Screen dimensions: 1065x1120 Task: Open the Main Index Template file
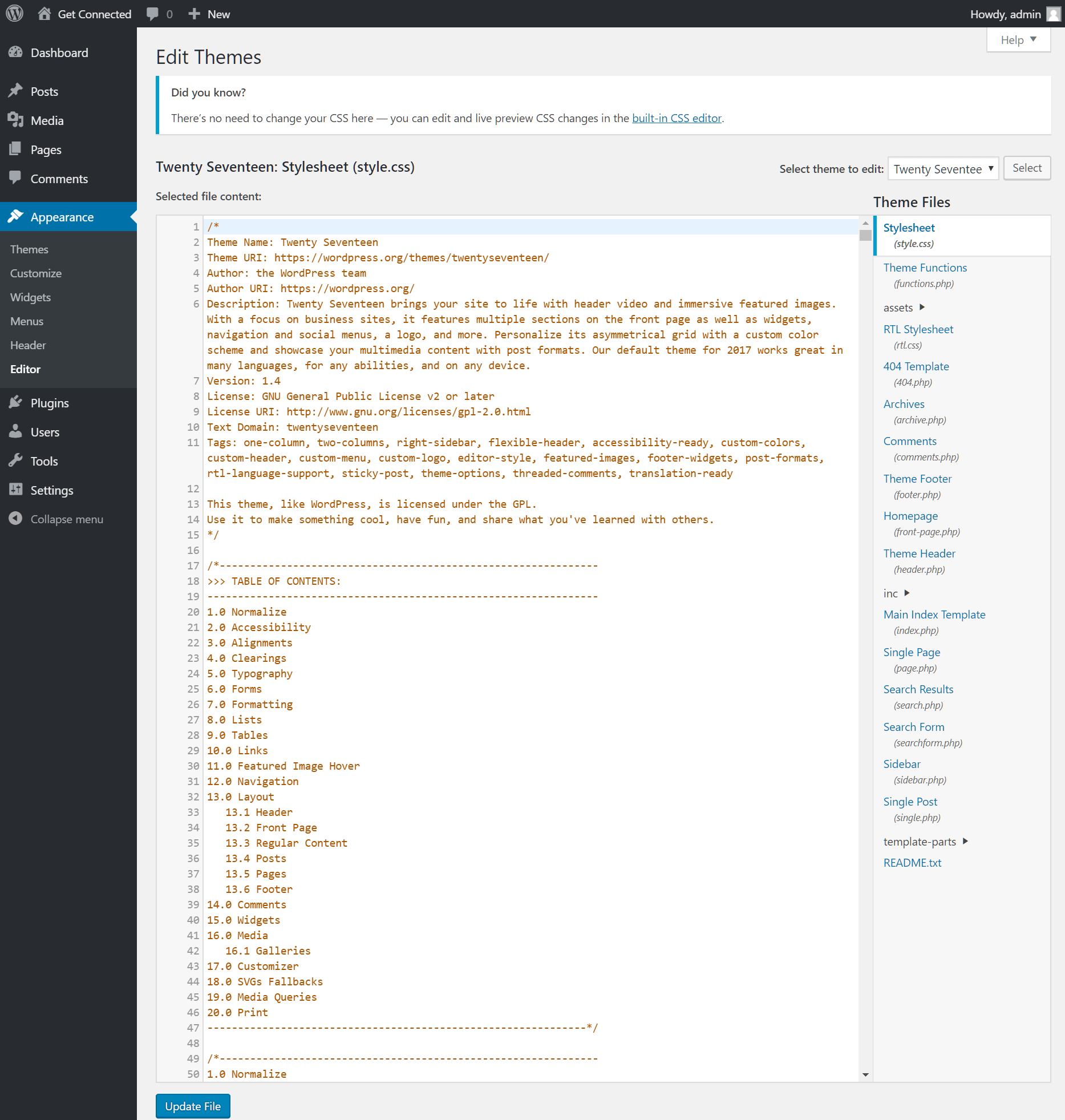pyautogui.click(x=934, y=614)
